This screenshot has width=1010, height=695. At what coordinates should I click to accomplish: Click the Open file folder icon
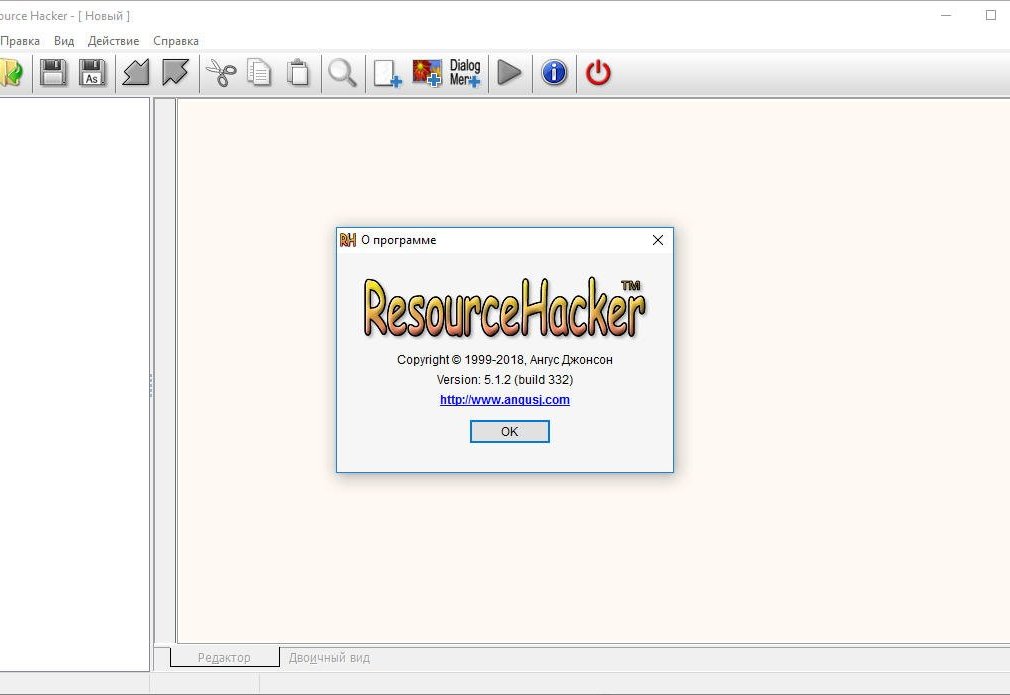click(11, 73)
